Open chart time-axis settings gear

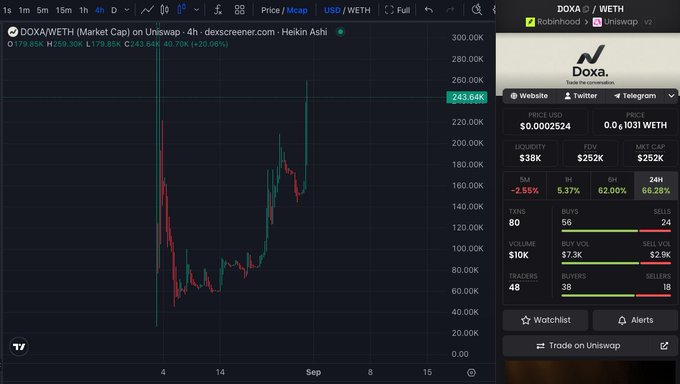tap(471, 372)
